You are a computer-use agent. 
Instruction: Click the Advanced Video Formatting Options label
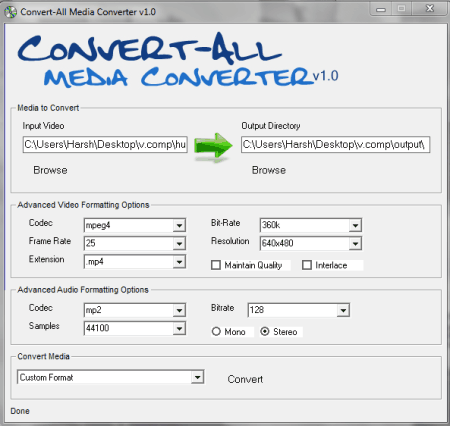[83, 205]
